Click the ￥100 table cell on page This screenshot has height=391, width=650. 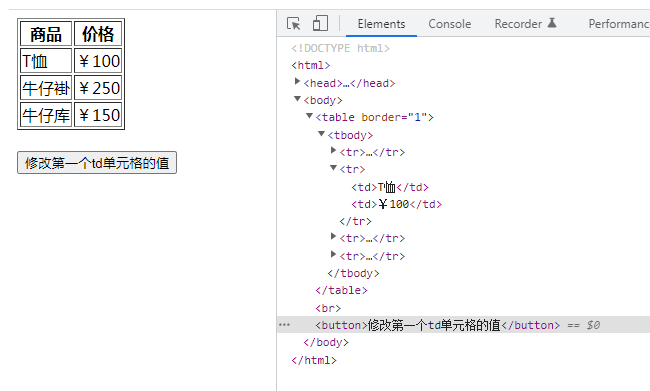pyautogui.click(x=98, y=61)
